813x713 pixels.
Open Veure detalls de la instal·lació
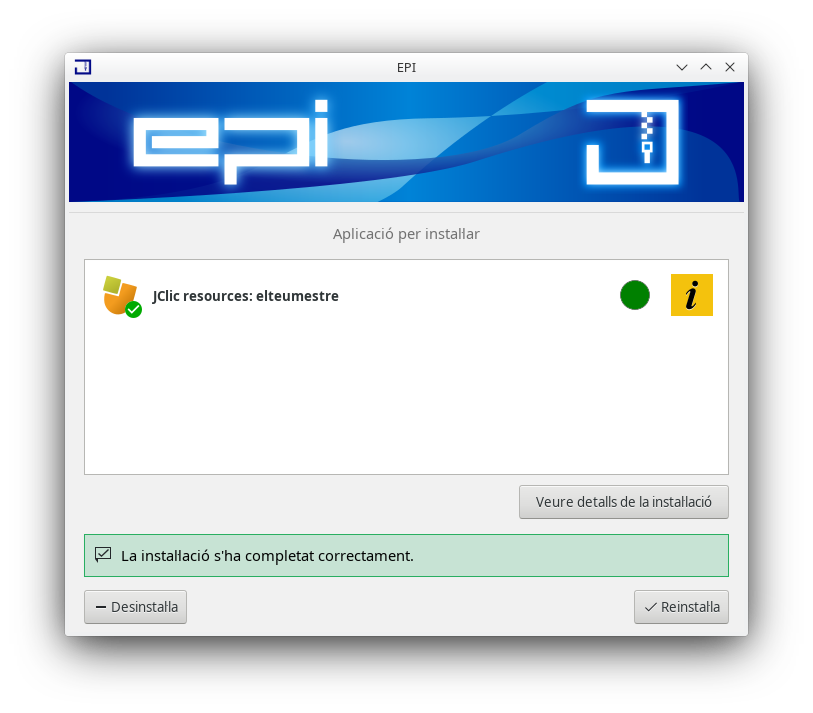click(x=624, y=501)
